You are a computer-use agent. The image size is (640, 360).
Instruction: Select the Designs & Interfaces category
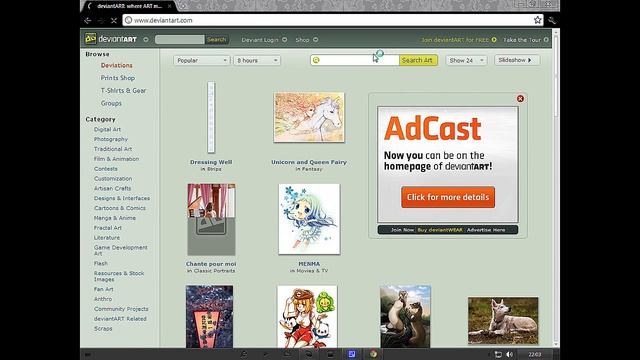point(122,198)
